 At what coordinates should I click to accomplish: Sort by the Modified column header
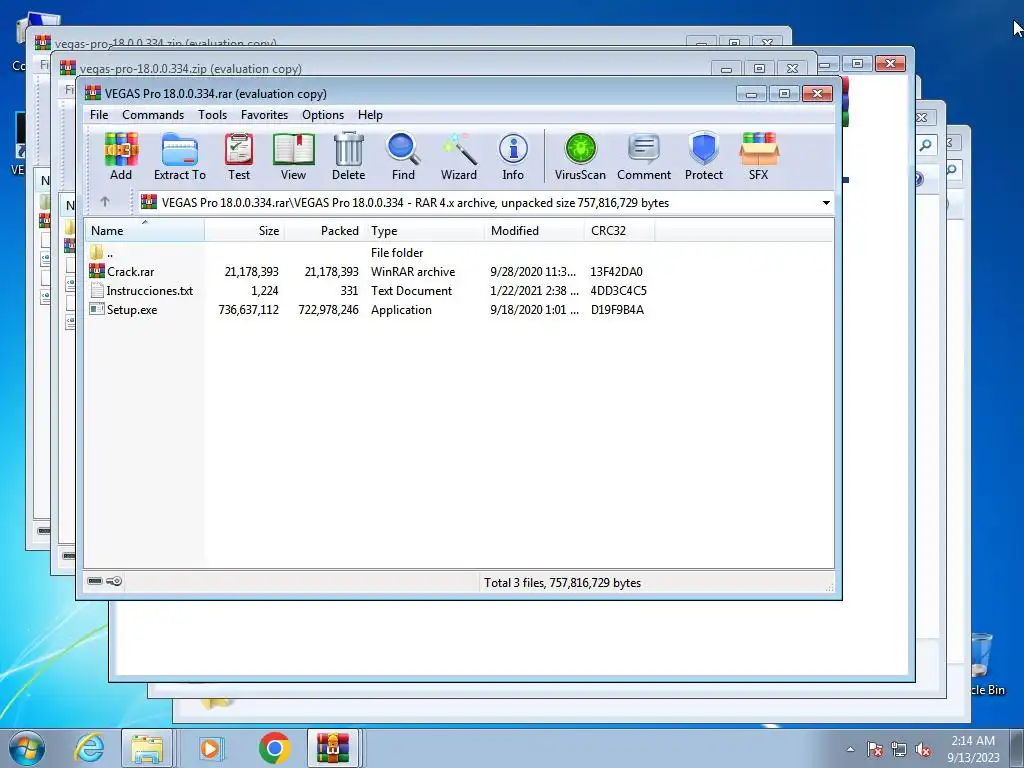tap(534, 231)
